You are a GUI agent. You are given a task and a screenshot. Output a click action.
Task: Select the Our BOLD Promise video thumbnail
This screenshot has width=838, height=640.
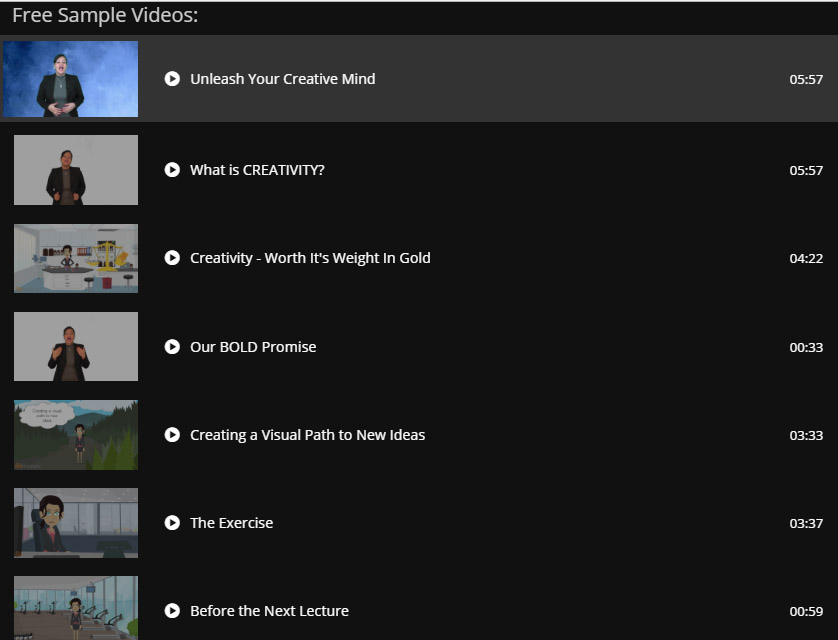point(76,347)
